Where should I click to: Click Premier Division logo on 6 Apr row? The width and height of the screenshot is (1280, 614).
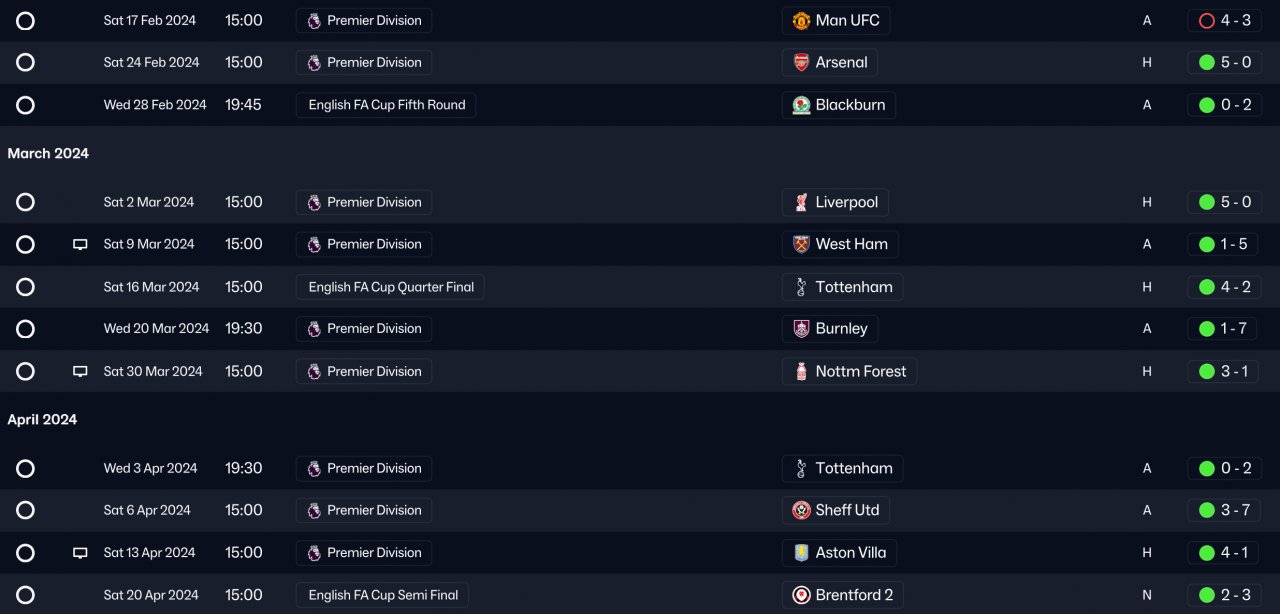click(314, 511)
